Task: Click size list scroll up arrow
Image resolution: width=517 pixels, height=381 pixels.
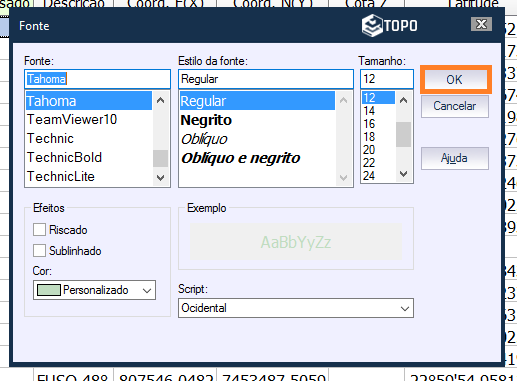Action: [x=404, y=100]
